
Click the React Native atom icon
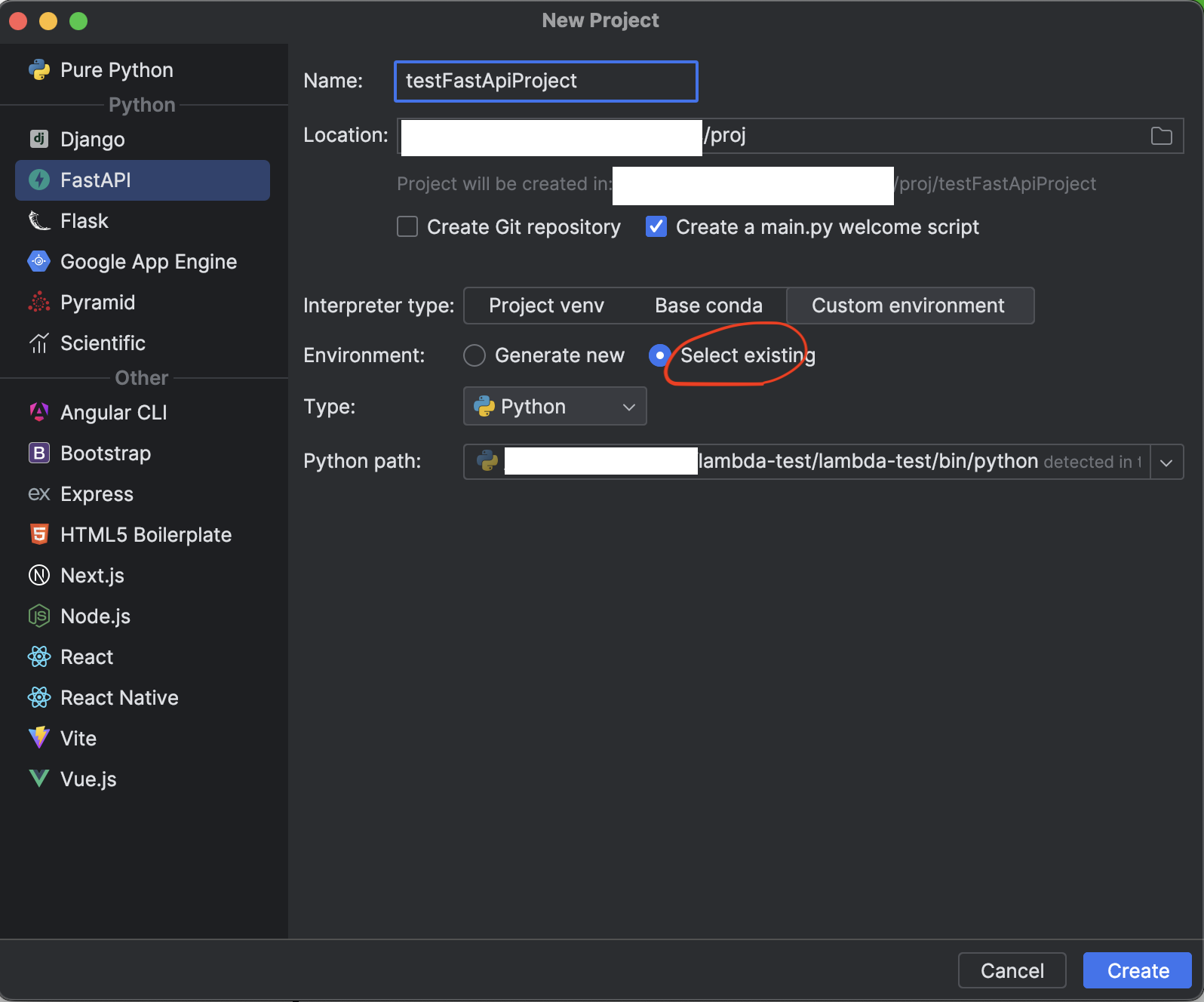(39, 698)
